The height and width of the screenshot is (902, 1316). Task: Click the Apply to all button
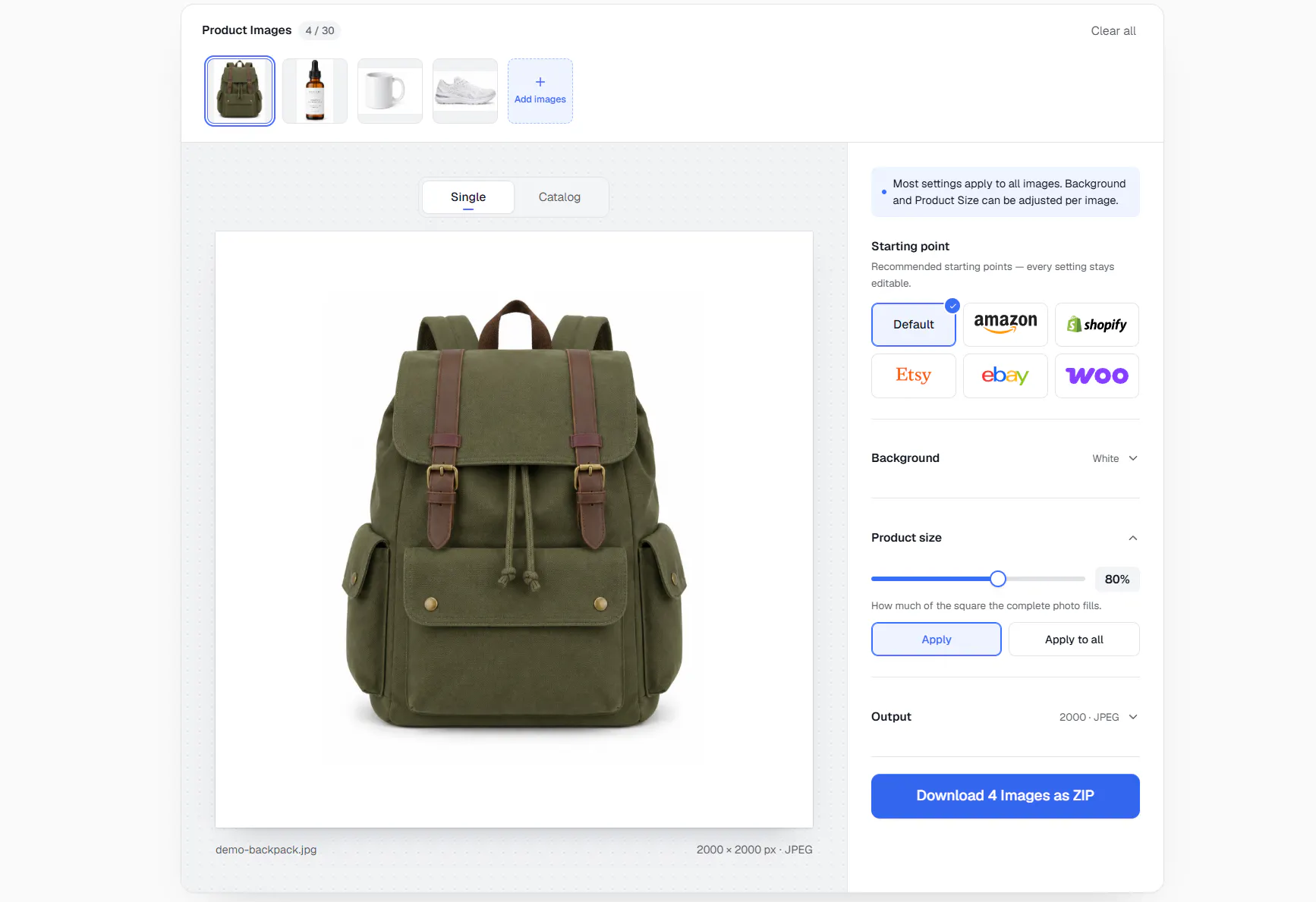click(x=1074, y=640)
